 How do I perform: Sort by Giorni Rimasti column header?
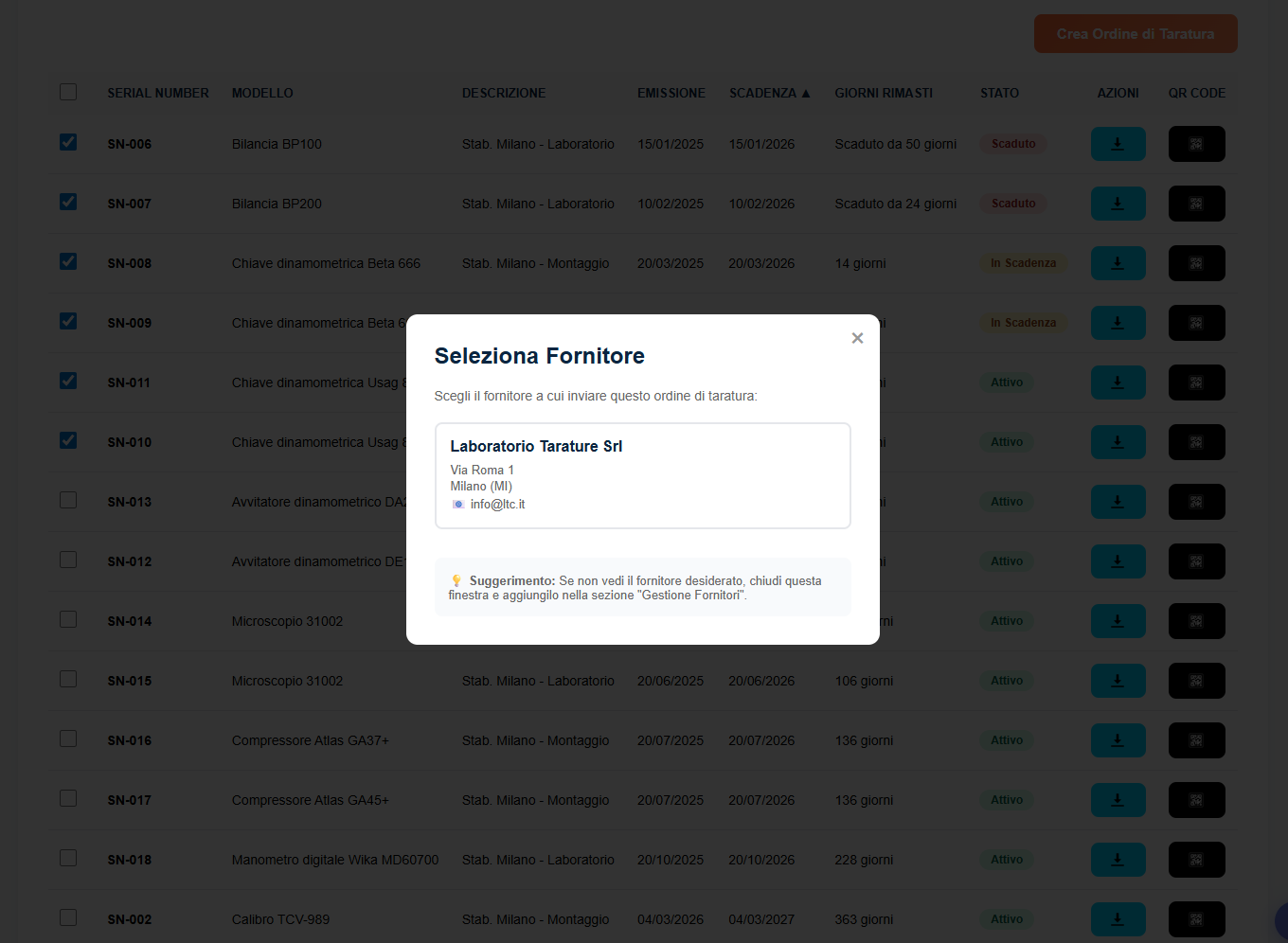tap(883, 93)
